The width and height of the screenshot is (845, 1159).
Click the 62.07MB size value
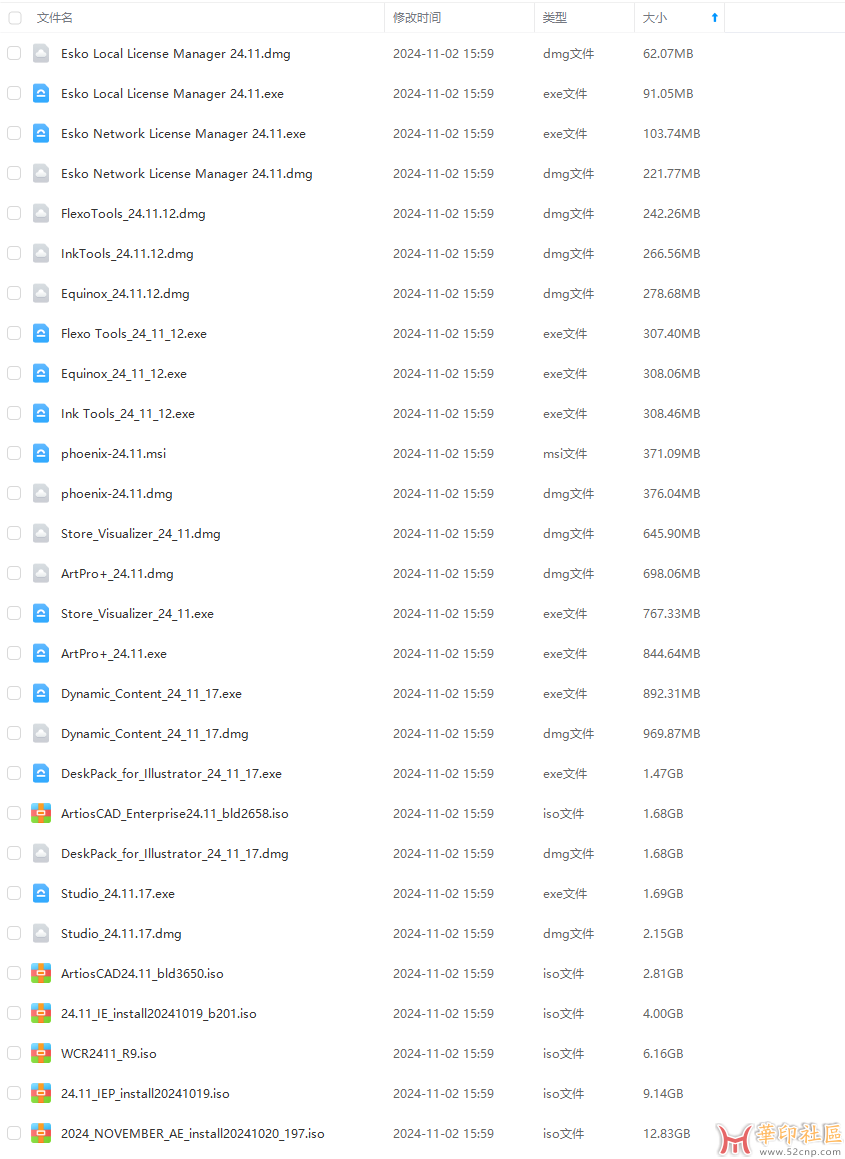(x=668, y=54)
